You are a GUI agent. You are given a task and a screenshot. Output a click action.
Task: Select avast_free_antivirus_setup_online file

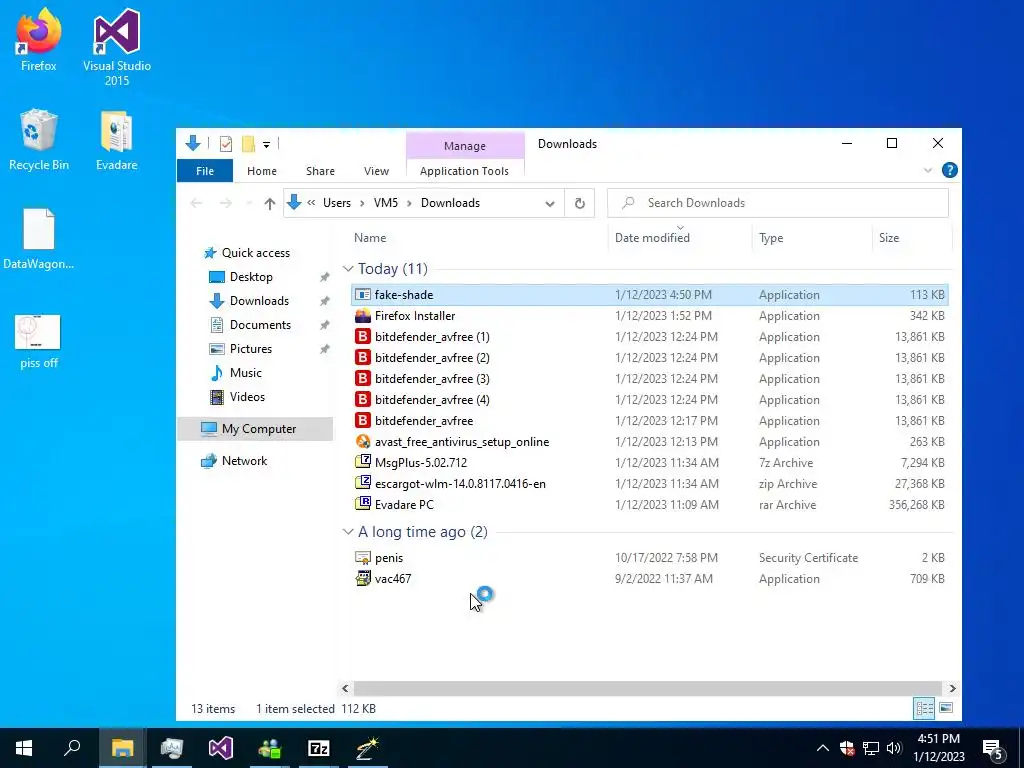(x=649, y=442)
